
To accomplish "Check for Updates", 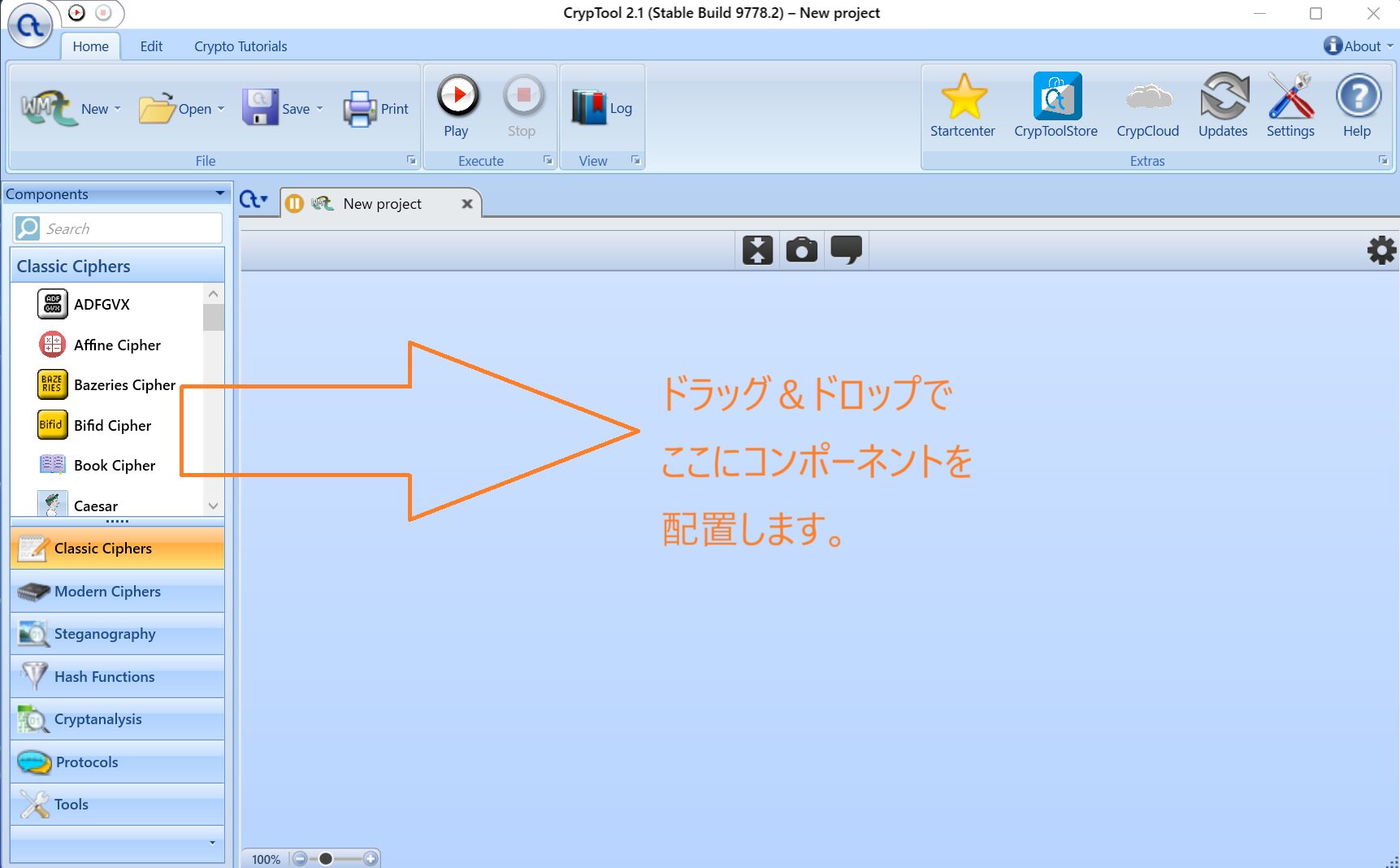I will [x=1223, y=106].
